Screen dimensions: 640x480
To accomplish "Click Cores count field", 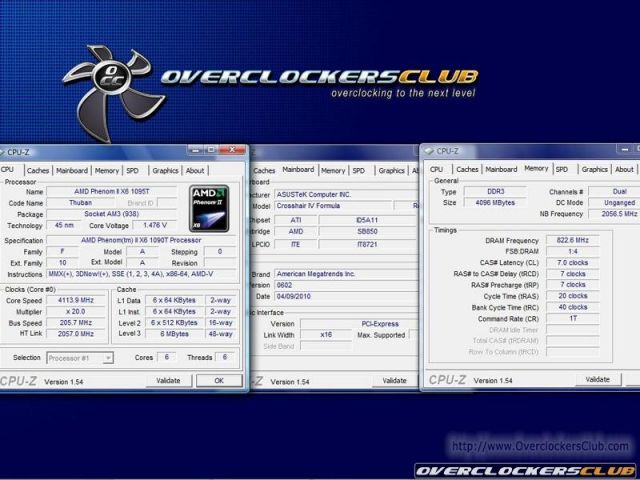I will 167,357.
